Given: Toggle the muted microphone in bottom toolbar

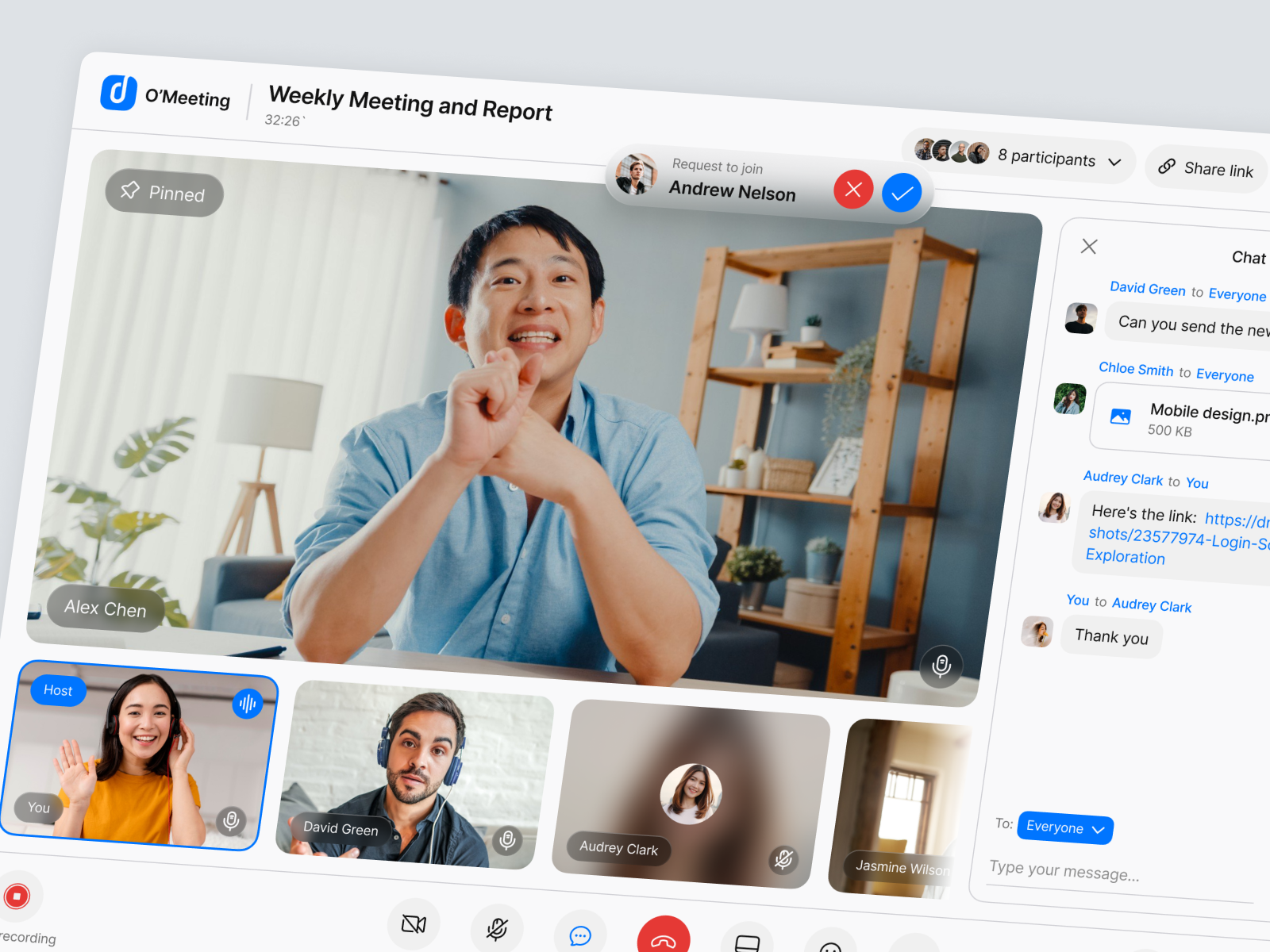Looking at the screenshot, I should point(497,930).
